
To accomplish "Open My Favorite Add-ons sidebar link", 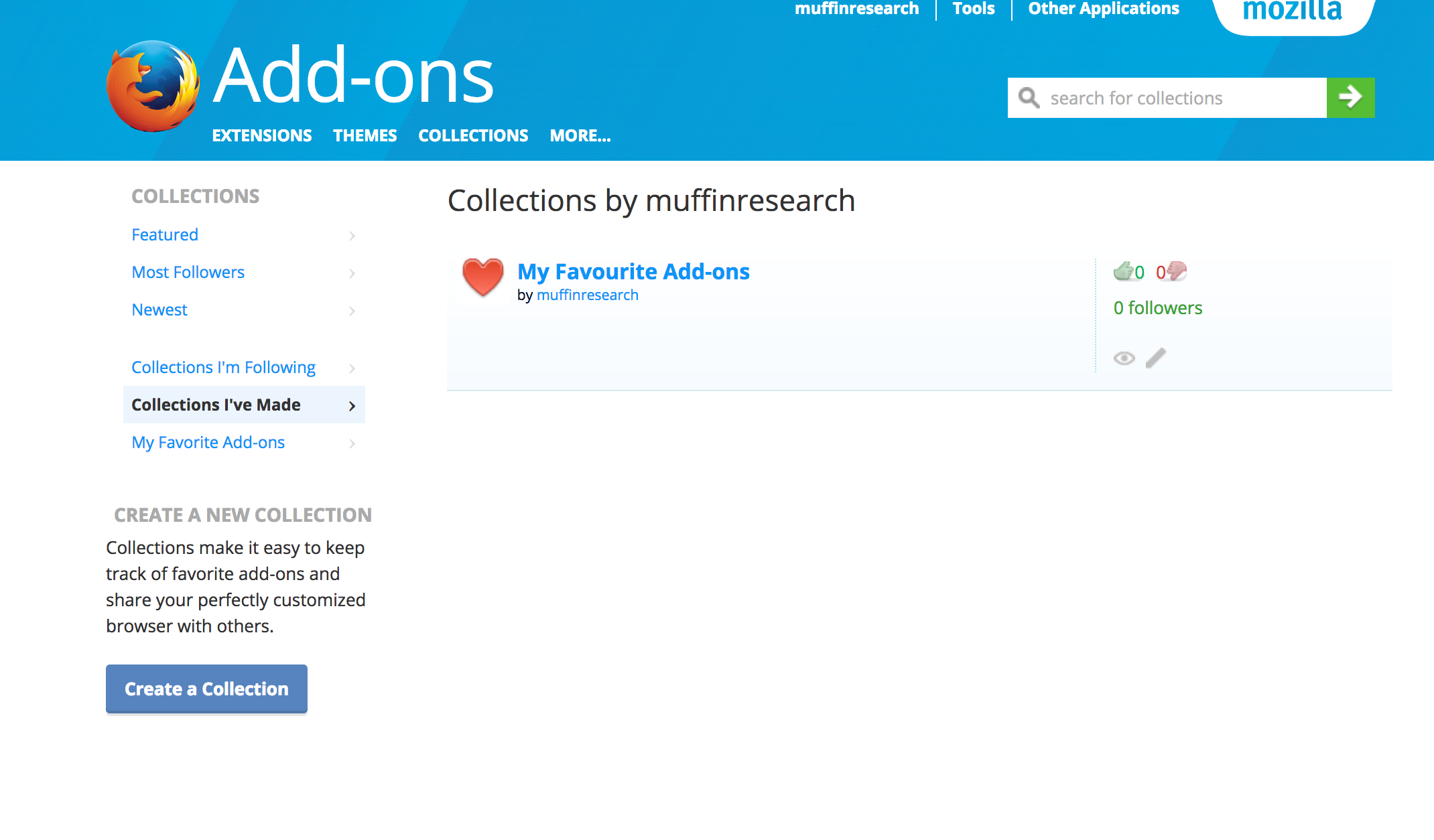I will click(x=208, y=443).
